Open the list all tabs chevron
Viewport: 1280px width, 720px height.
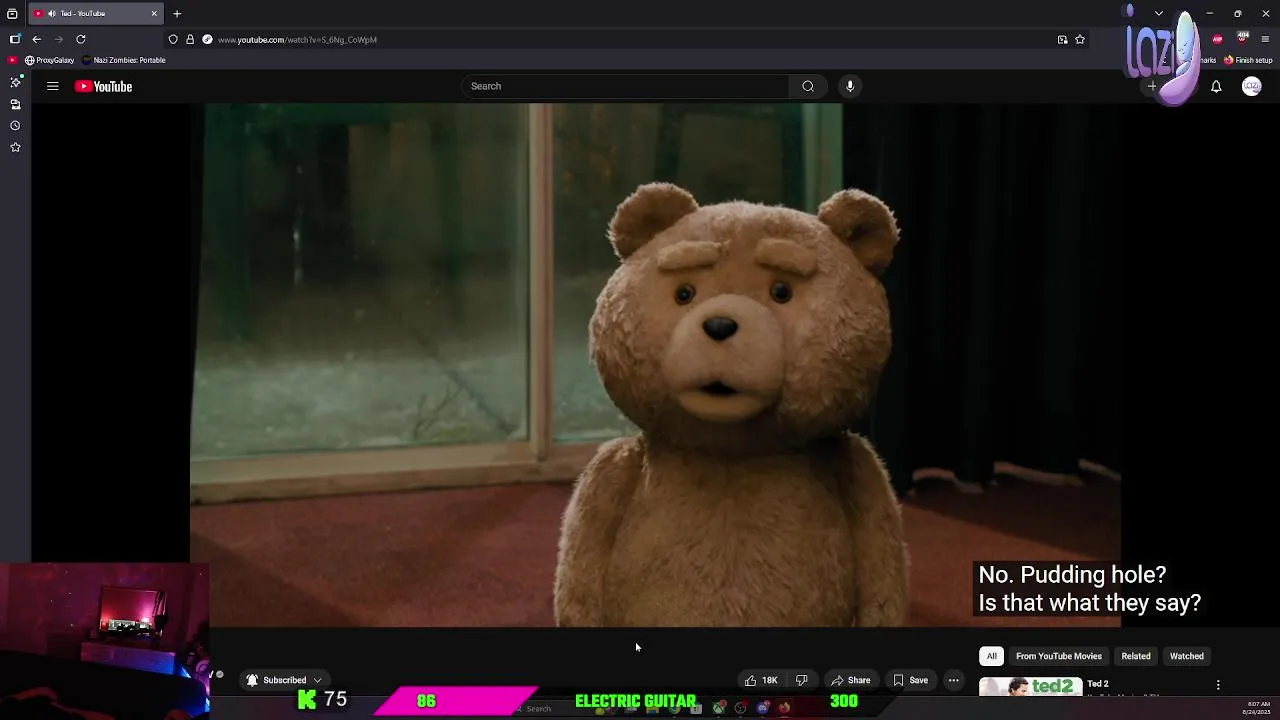(1158, 13)
